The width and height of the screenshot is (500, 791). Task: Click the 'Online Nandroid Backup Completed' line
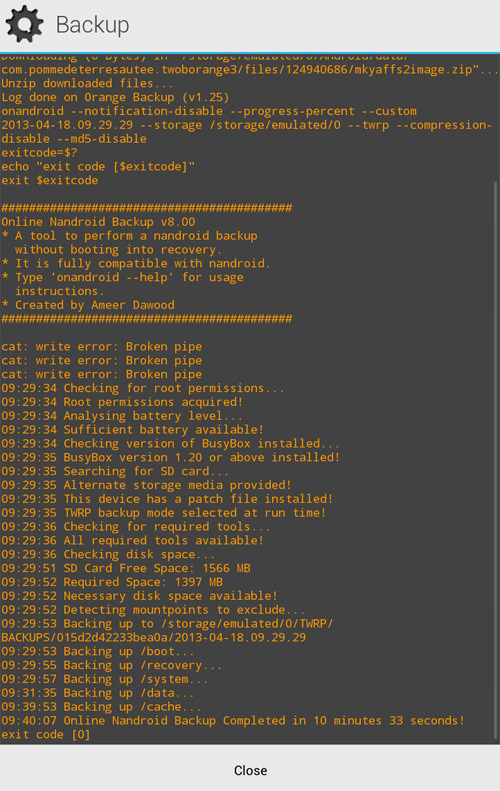coord(233,720)
